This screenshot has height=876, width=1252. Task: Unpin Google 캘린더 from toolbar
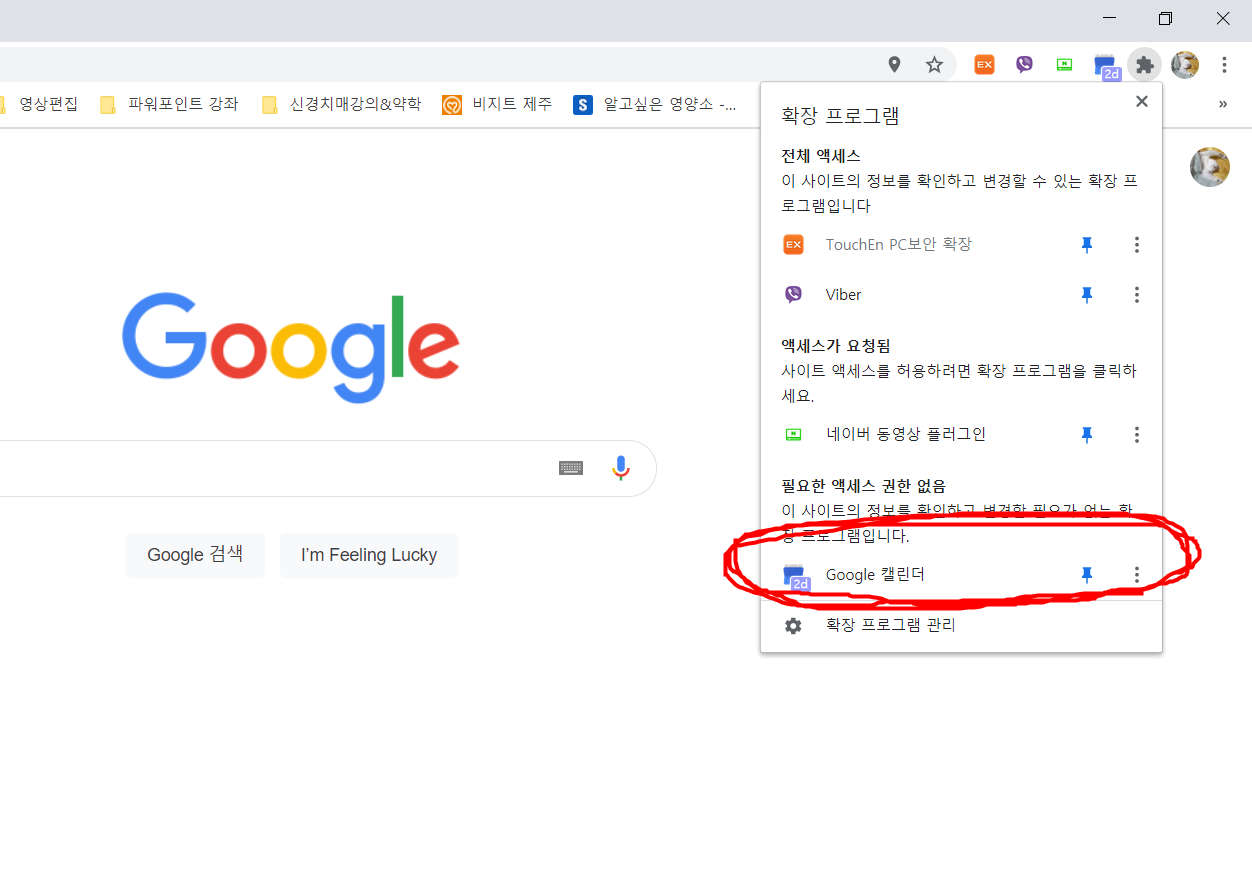tap(1087, 574)
